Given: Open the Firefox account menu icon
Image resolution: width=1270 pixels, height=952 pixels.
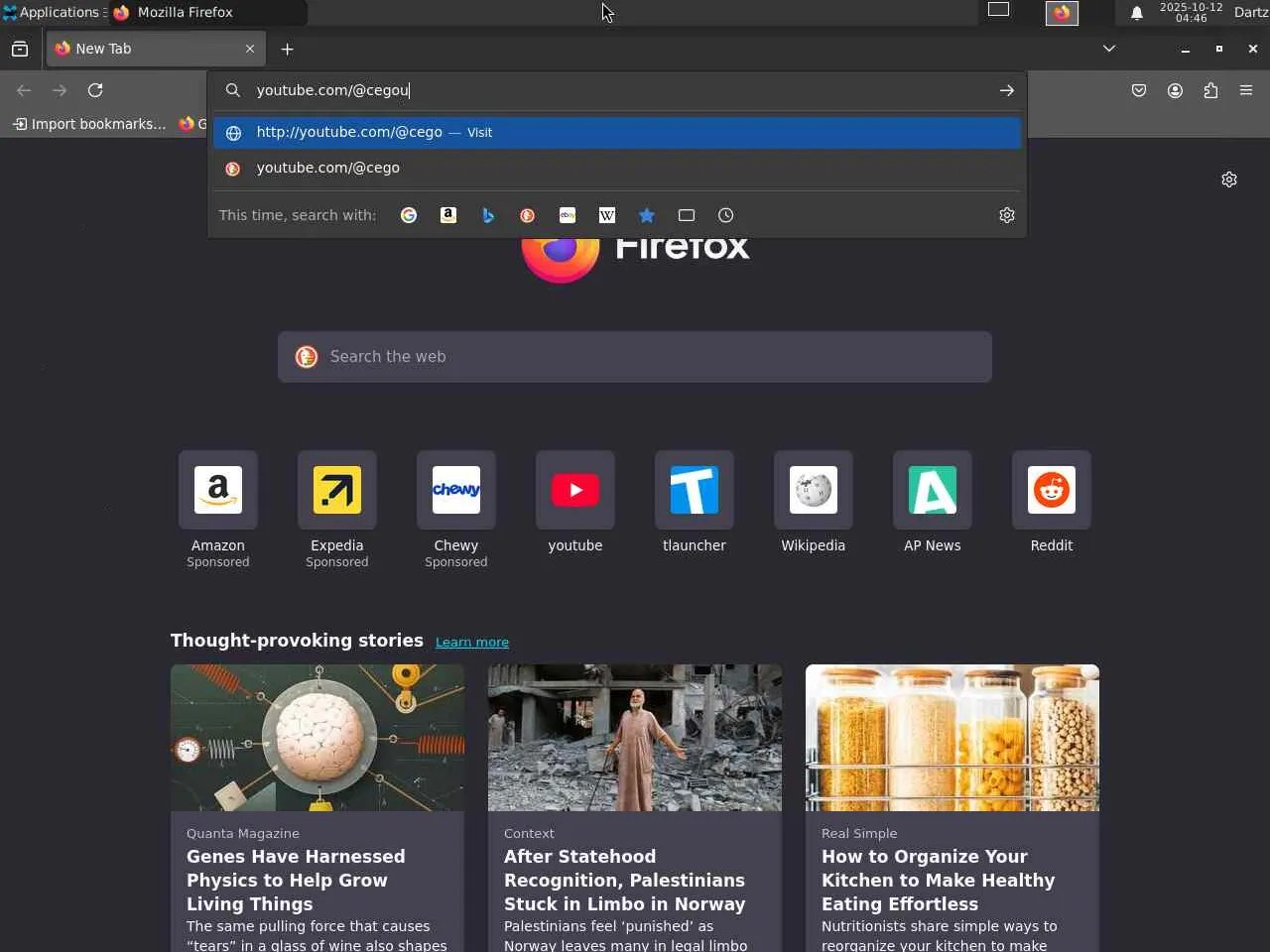Looking at the screenshot, I should tap(1175, 90).
